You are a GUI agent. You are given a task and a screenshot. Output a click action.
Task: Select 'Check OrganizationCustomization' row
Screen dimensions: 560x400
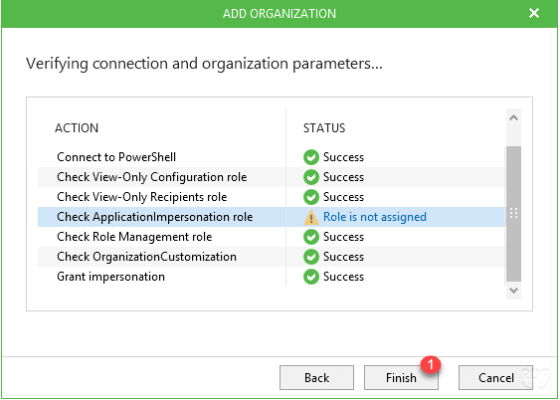point(272,257)
